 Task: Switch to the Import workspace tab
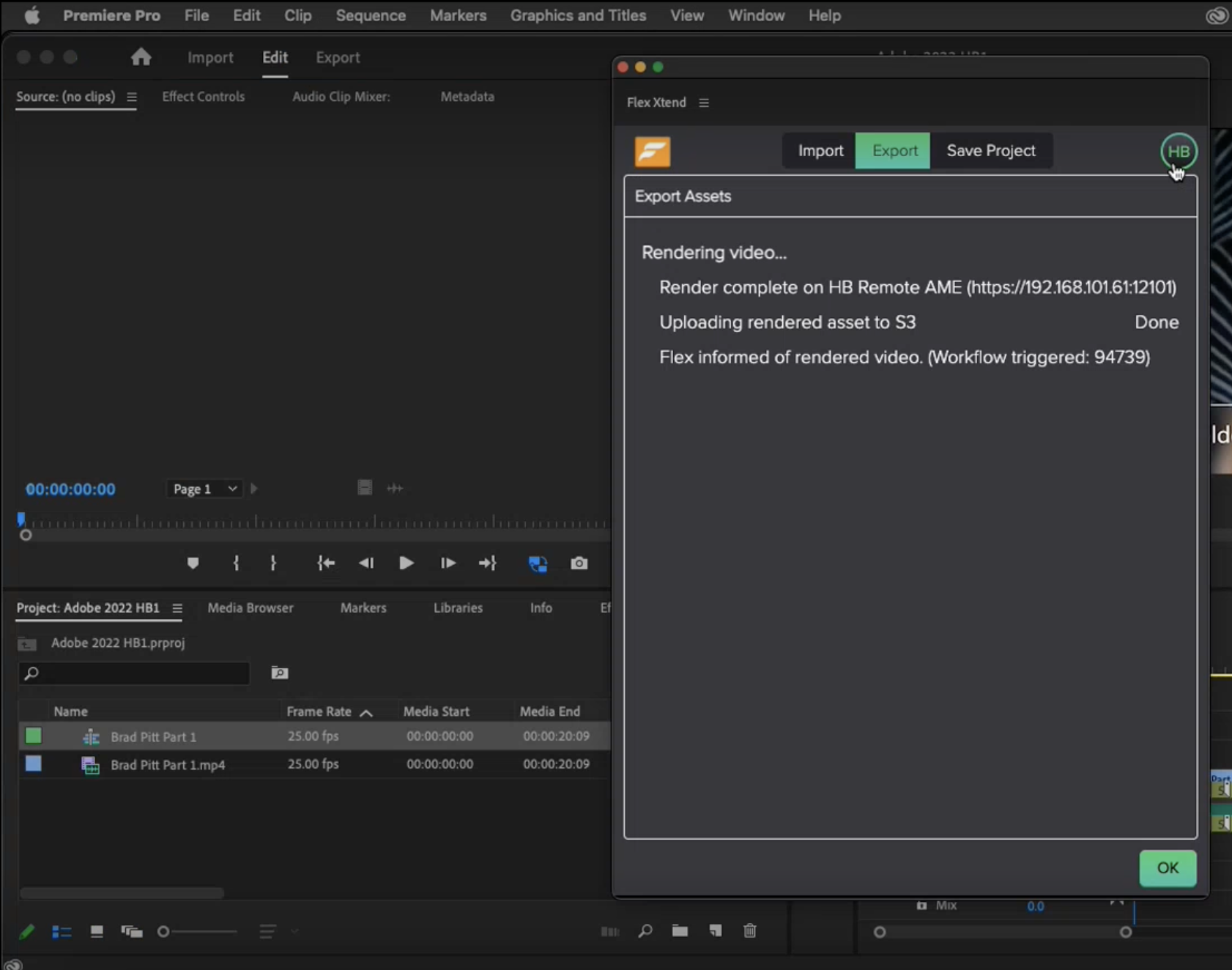pyautogui.click(x=210, y=57)
